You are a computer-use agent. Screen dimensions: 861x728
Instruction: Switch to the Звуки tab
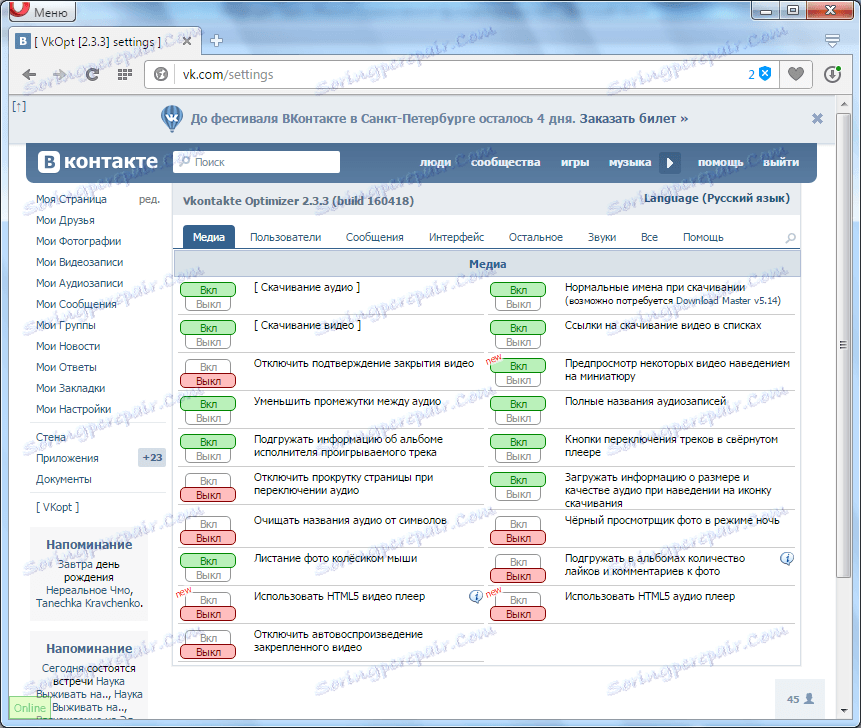(x=602, y=237)
